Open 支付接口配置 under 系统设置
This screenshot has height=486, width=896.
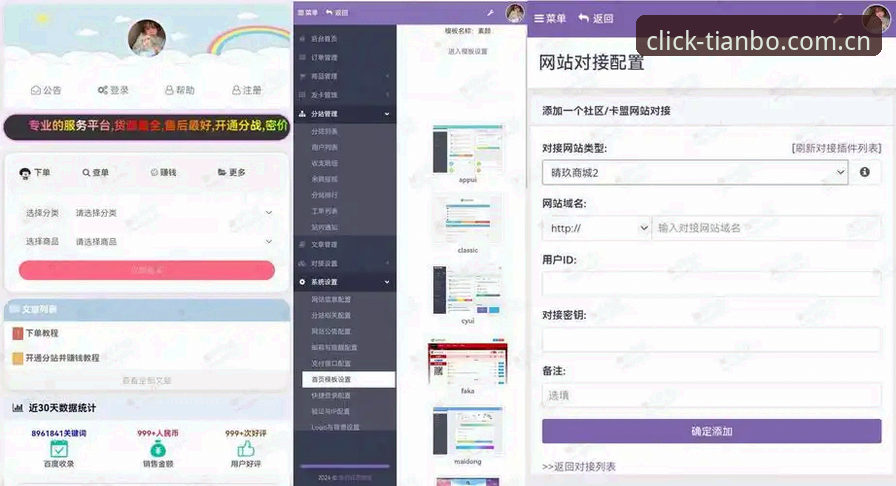(x=331, y=364)
